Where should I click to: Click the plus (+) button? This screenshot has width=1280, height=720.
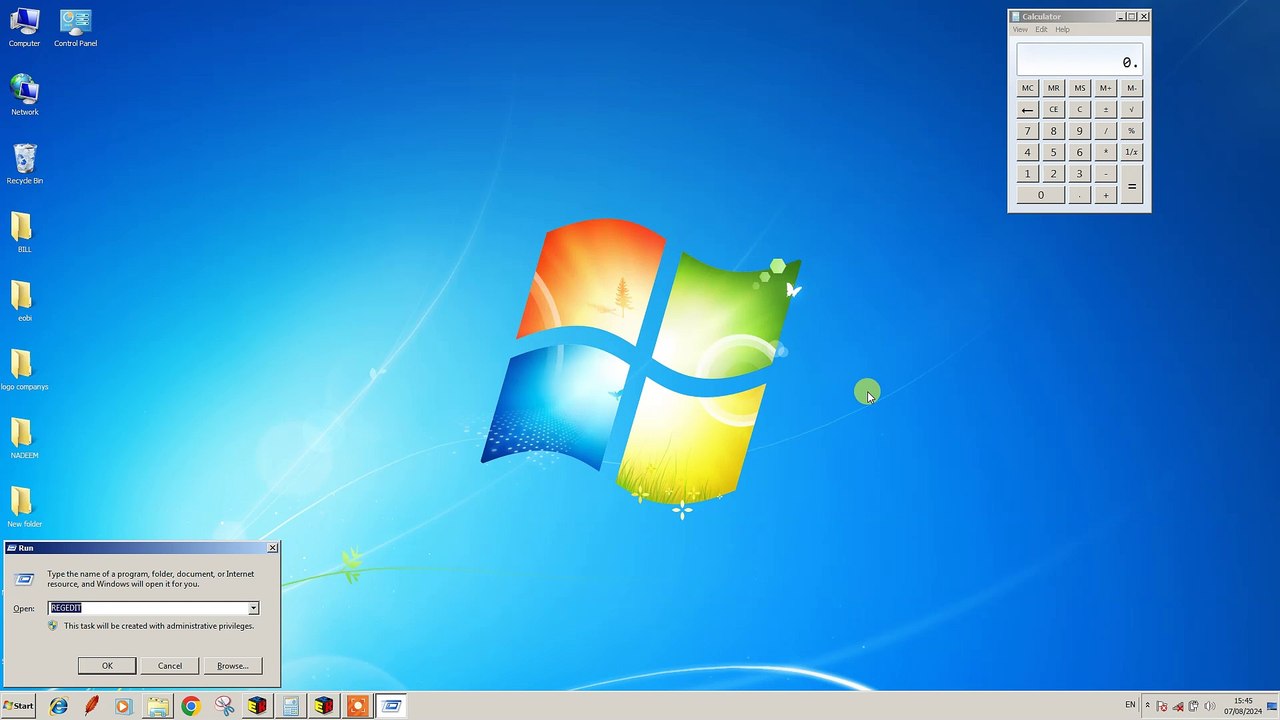1105,195
